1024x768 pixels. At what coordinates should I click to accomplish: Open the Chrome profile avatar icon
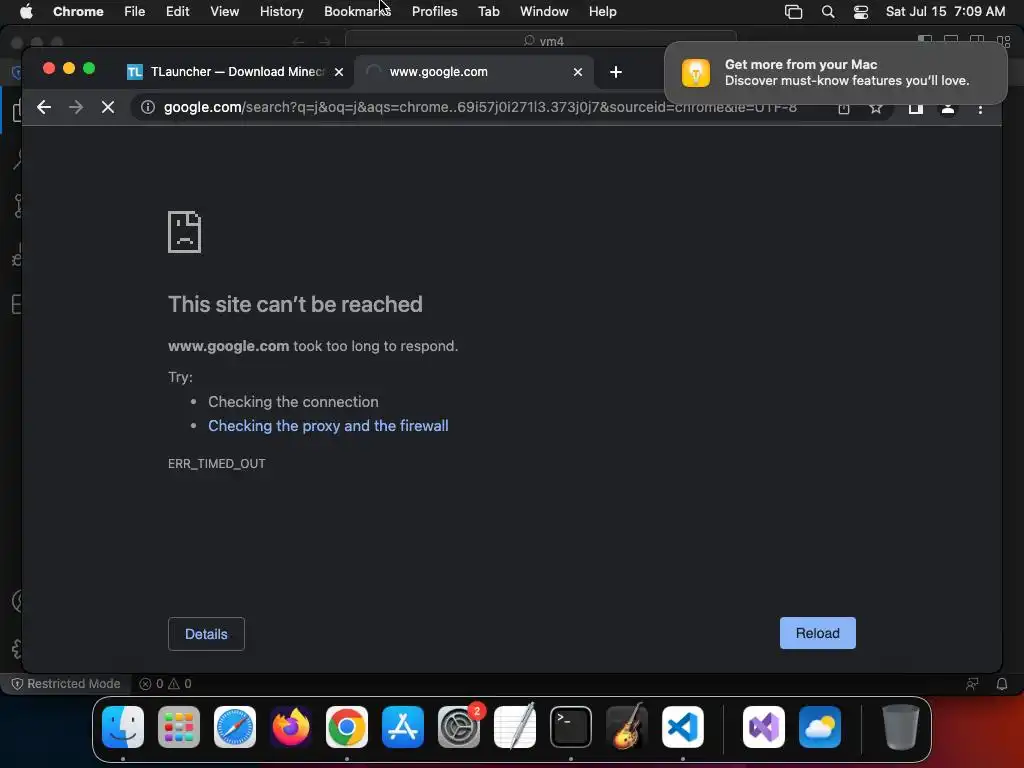click(x=948, y=108)
